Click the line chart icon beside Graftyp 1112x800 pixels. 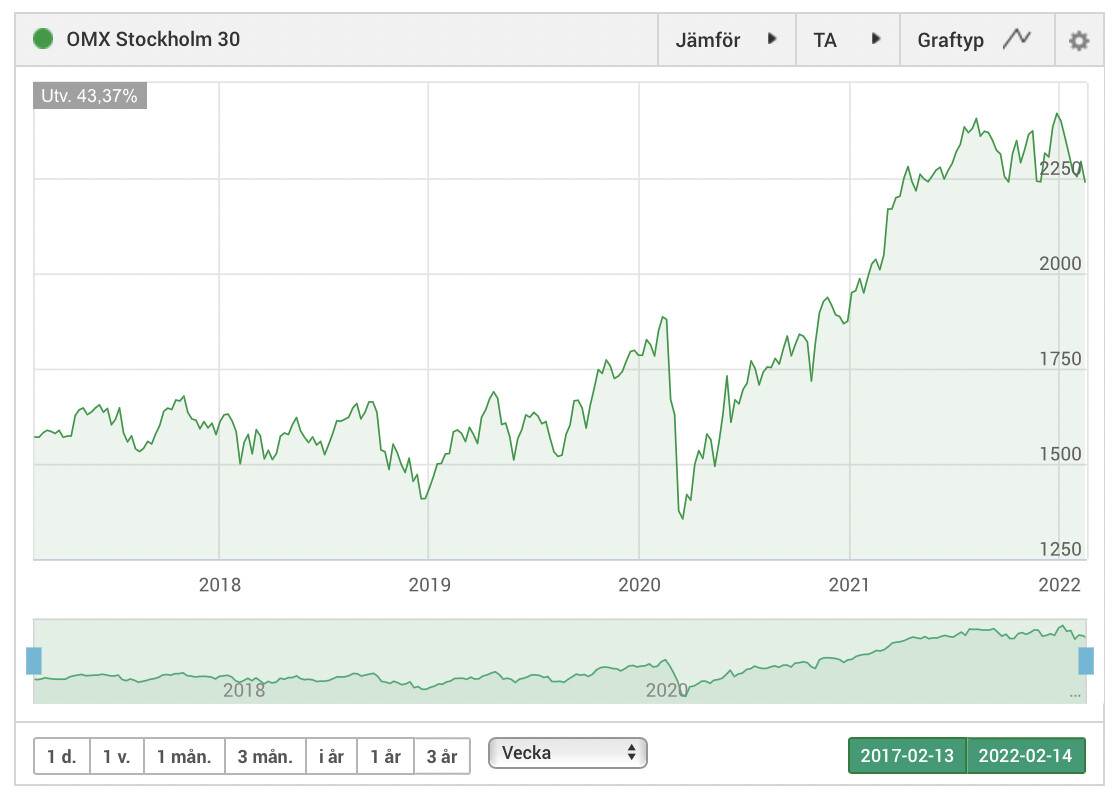[x=1017, y=38]
